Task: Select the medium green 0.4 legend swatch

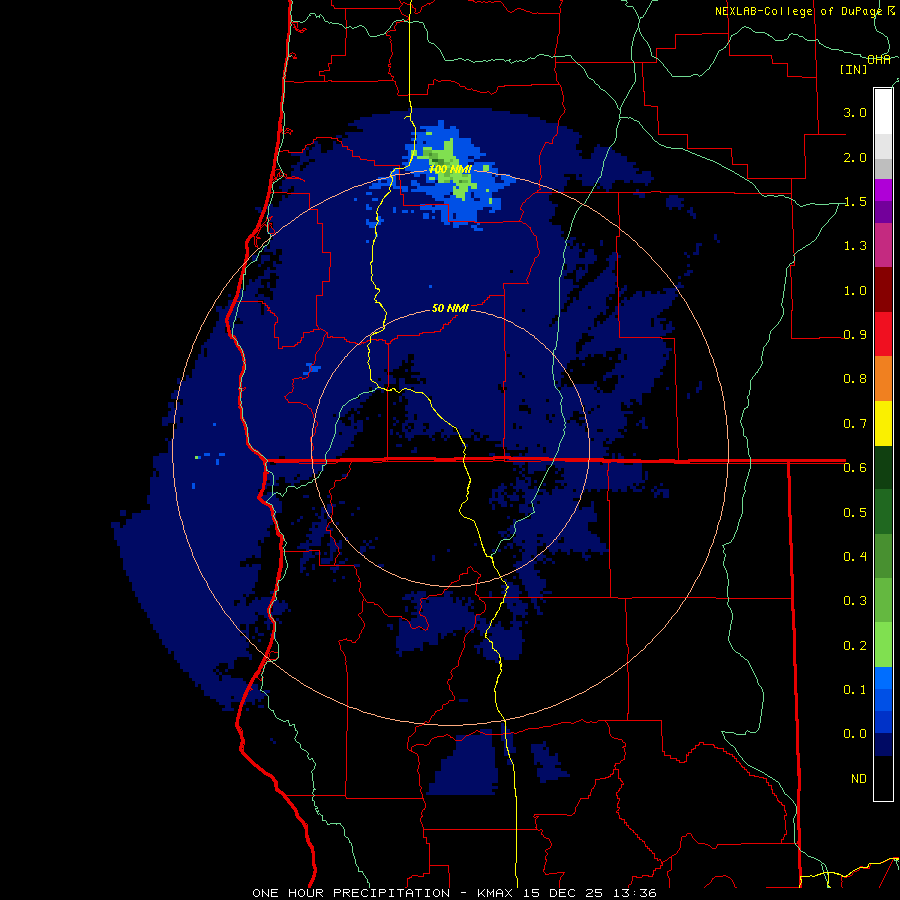Action: pos(883,556)
